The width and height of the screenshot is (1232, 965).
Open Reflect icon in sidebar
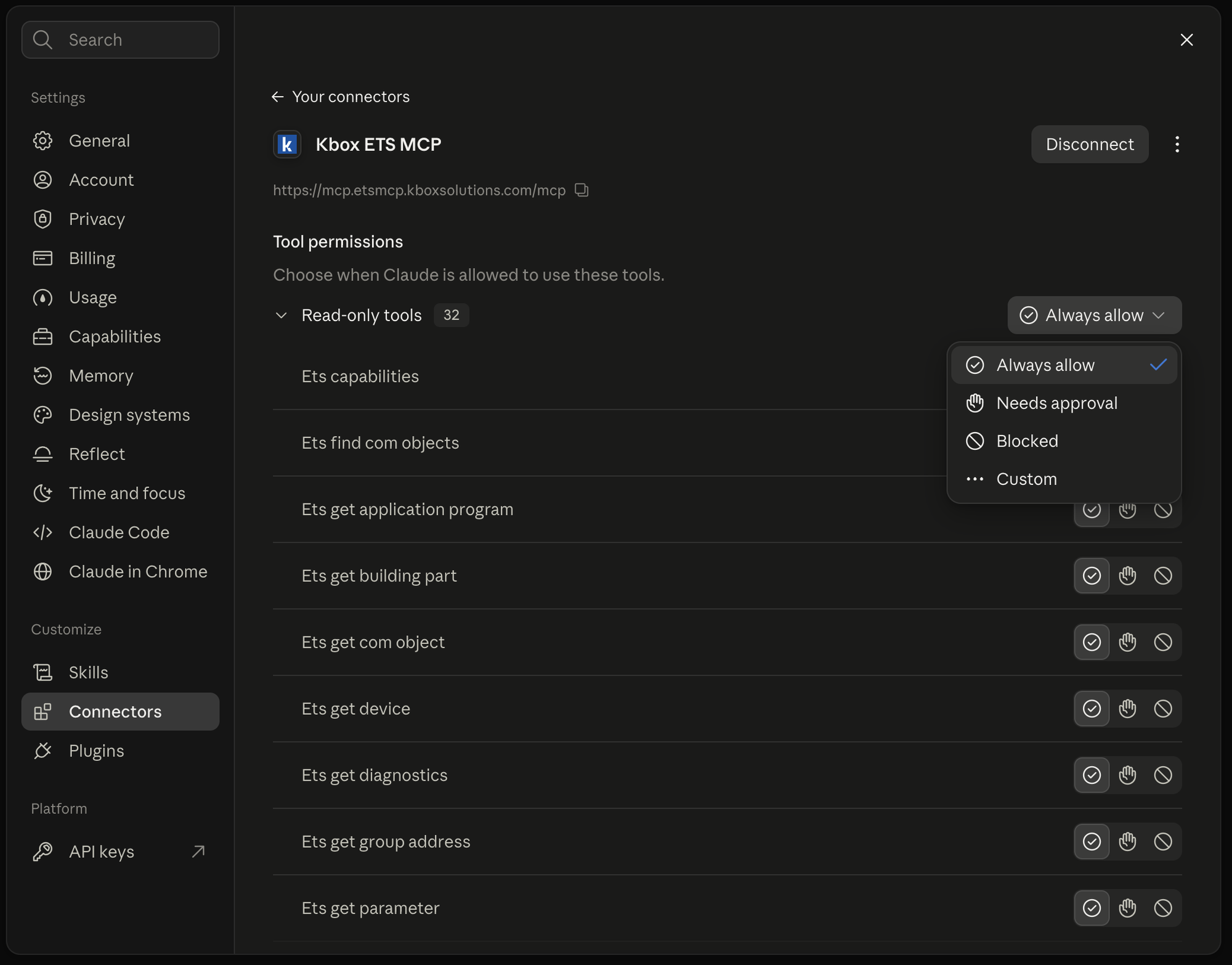coord(43,454)
